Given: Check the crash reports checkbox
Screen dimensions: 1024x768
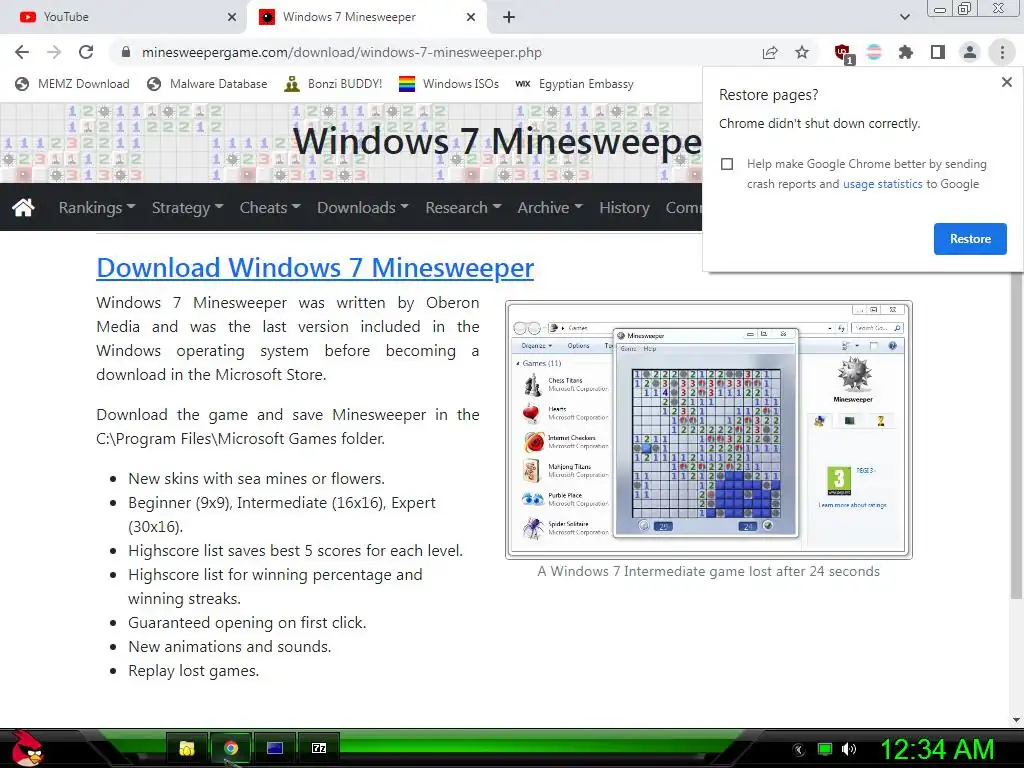Looking at the screenshot, I should [x=727, y=164].
